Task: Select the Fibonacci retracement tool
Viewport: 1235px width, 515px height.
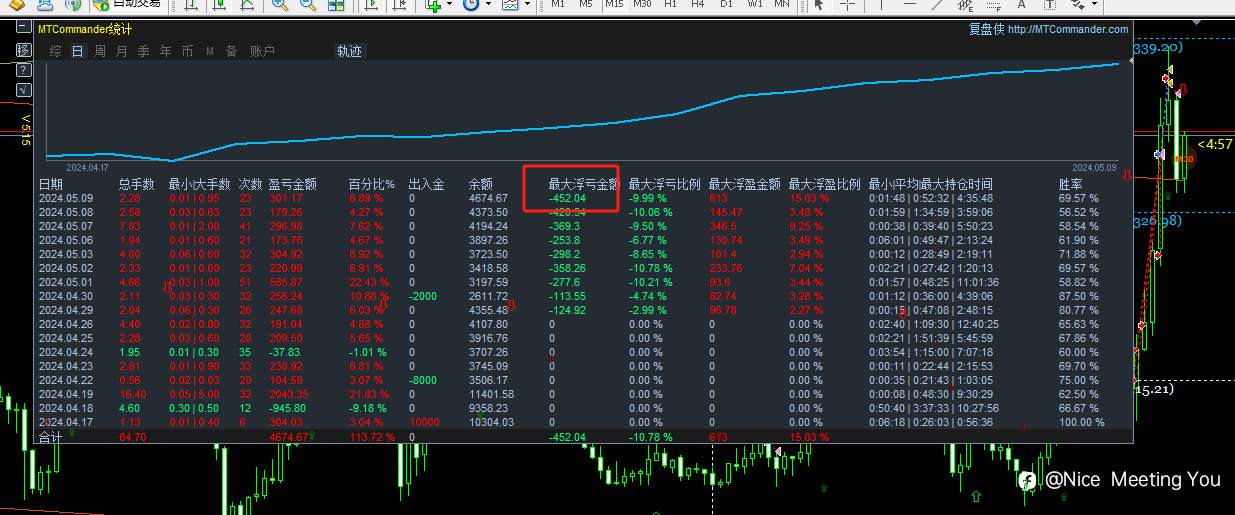Action: click(x=993, y=5)
